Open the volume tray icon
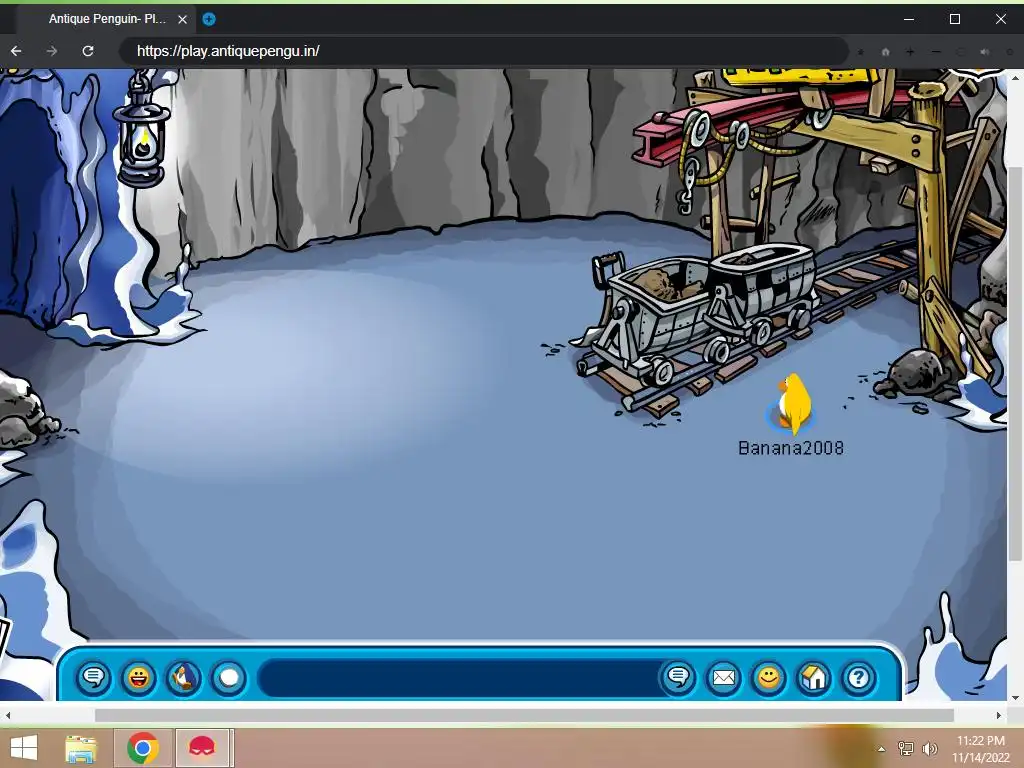Image resolution: width=1024 pixels, height=768 pixels. pos(930,748)
